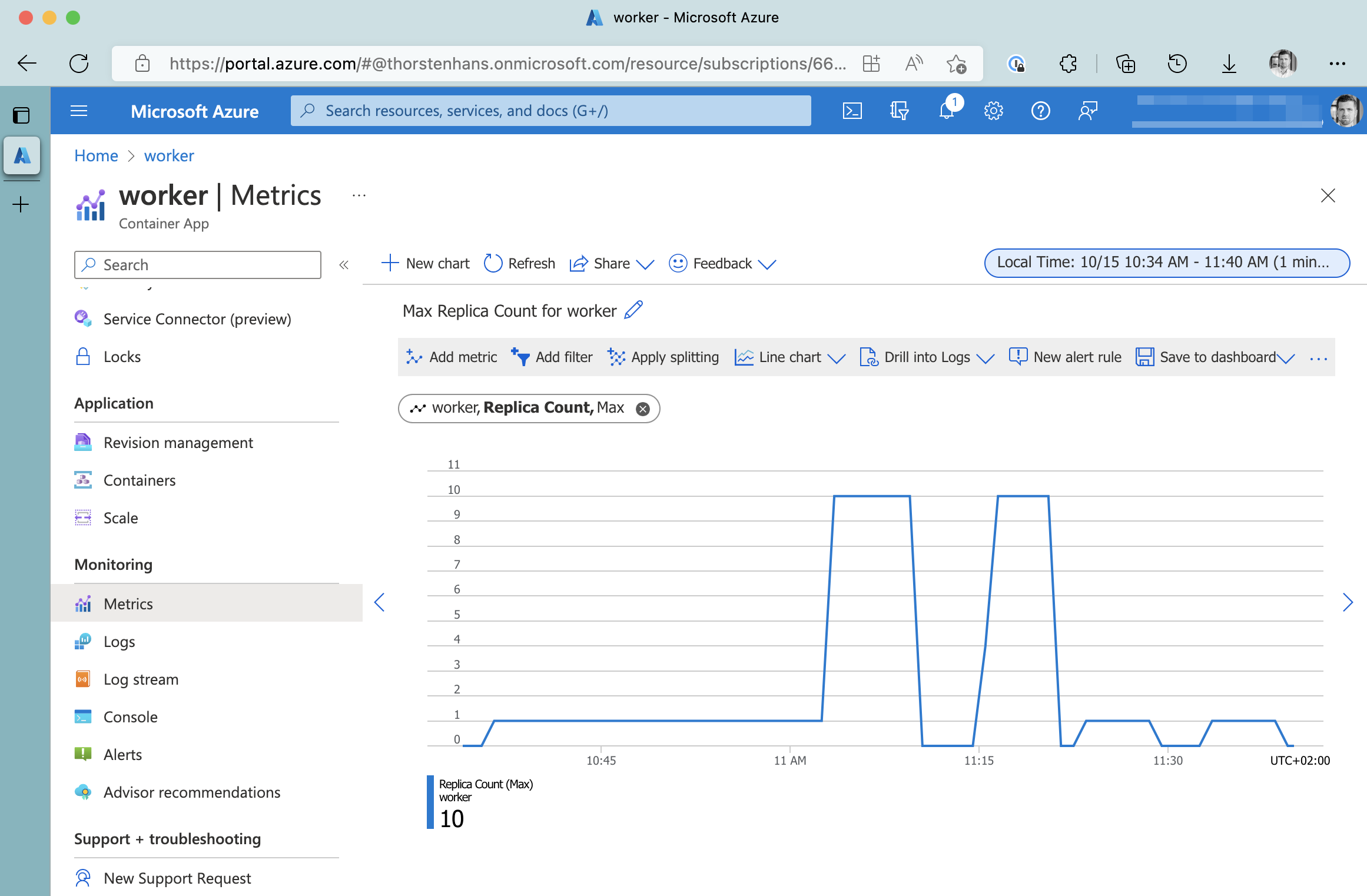The height and width of the screenshot is (896, 1367).
Task: Shift chart time range forward arrow
Action: pyautogui.click(x=1348, y=602)
